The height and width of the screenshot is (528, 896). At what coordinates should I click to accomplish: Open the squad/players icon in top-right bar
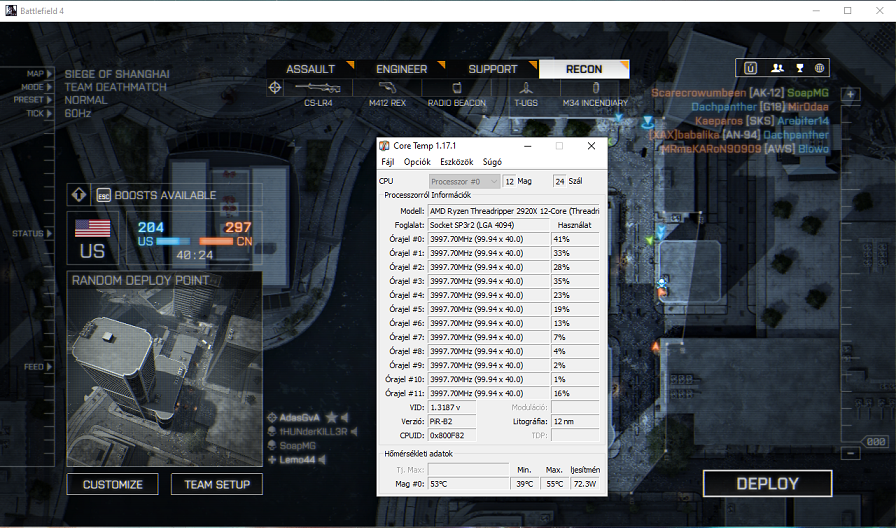[x=777, y=68]
